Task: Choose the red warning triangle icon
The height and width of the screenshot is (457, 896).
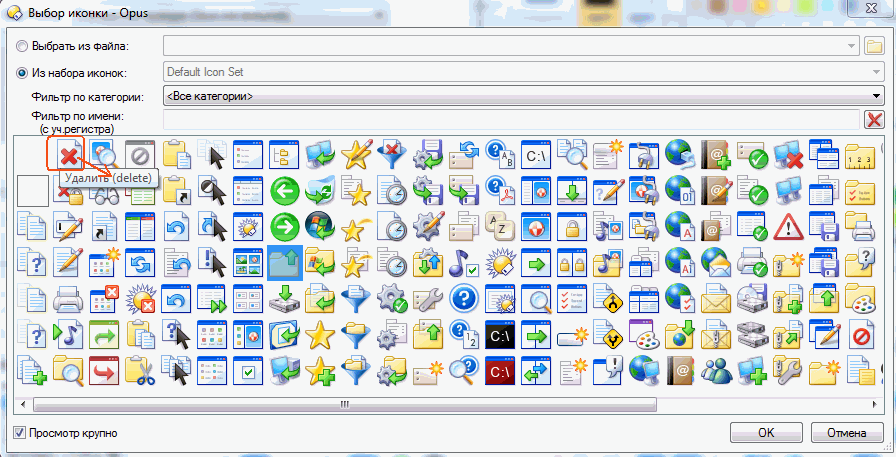Action: [788, 226]
